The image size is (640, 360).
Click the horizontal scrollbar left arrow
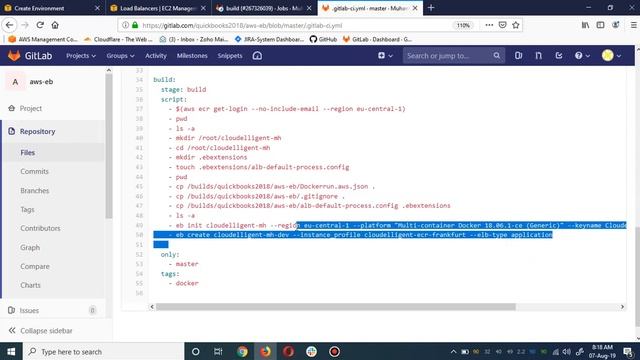[x=152, y=307]
